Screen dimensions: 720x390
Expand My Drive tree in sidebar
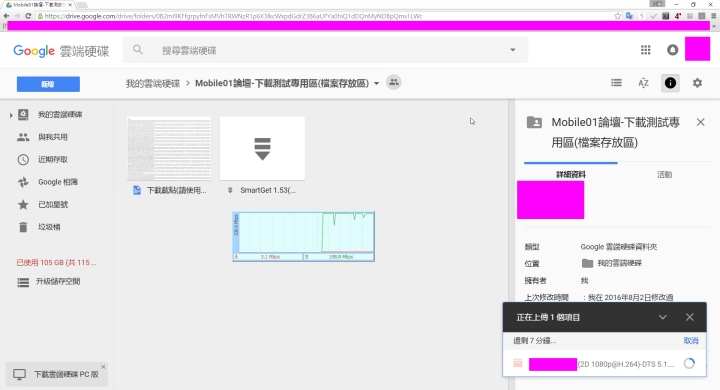pos(11,115)
